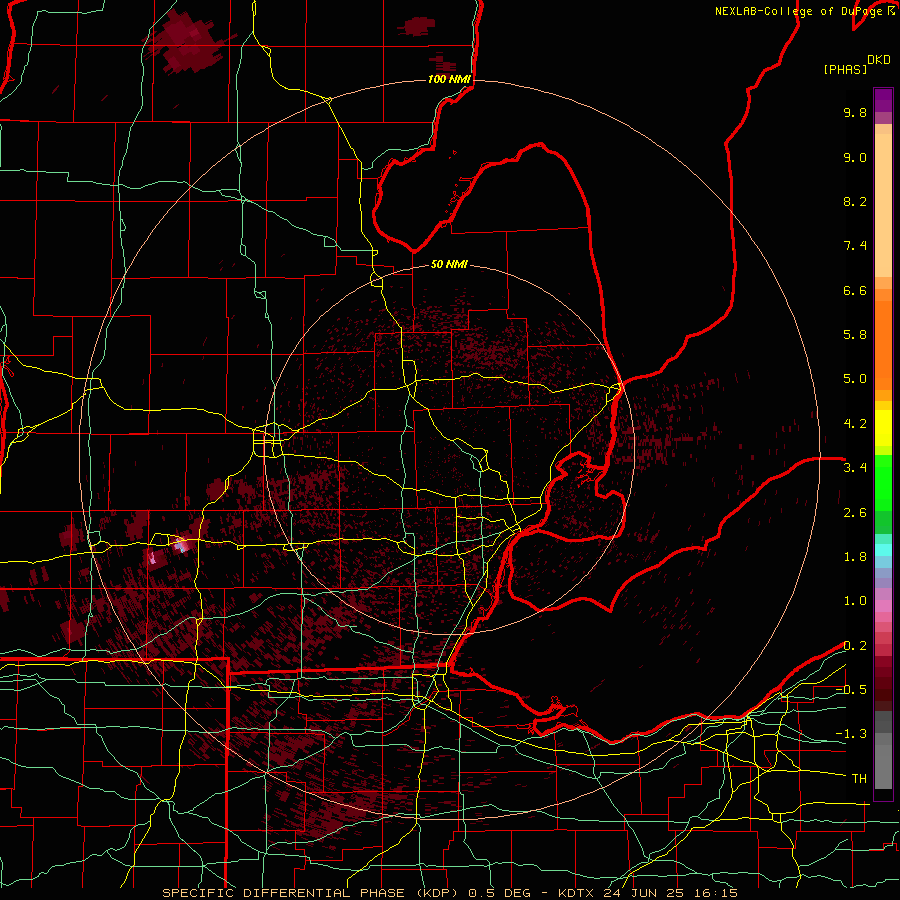Viewport: 900px width, 900px height.
Task: Click the -0.5 scale value
Action: pos(851,690)
